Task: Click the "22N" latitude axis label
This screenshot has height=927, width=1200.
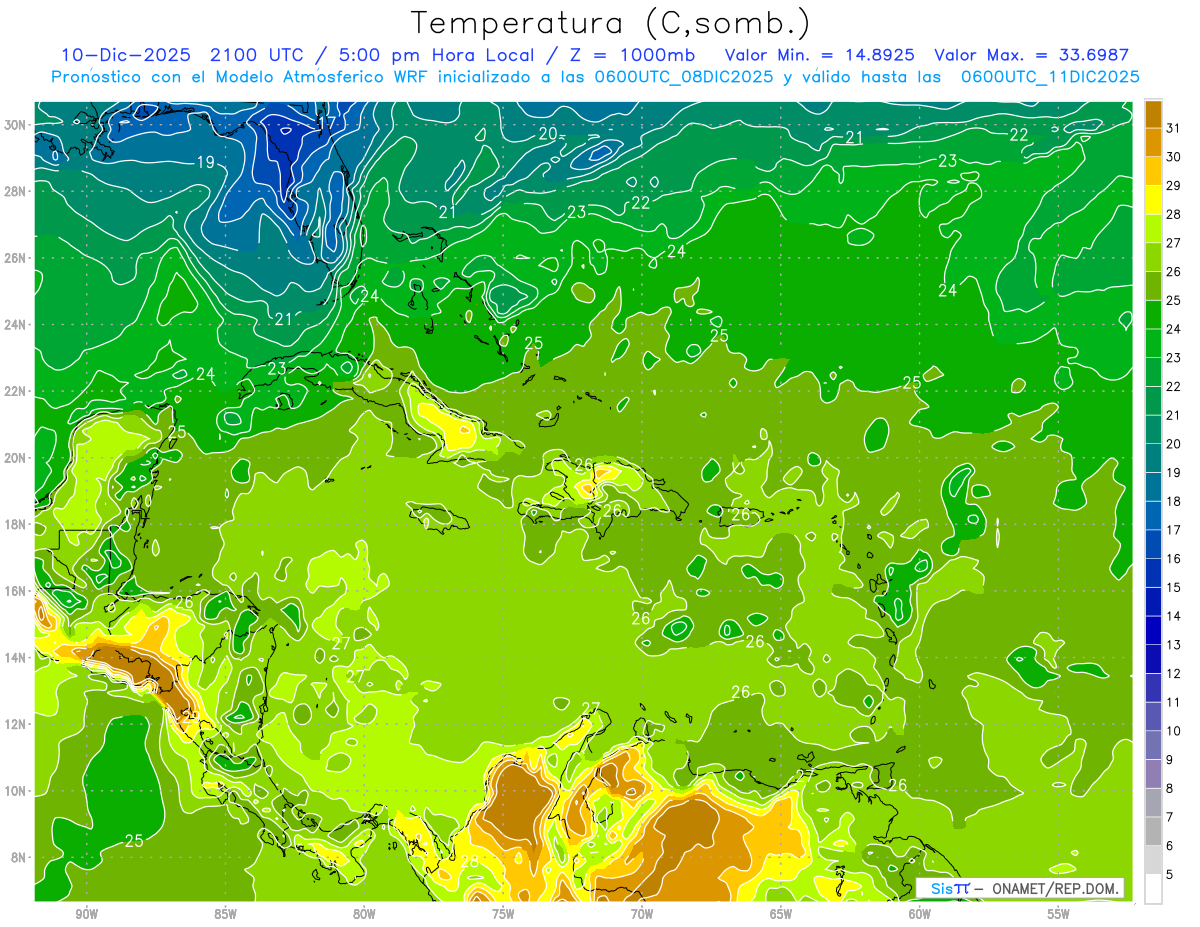Action: [x=16, y=391]
